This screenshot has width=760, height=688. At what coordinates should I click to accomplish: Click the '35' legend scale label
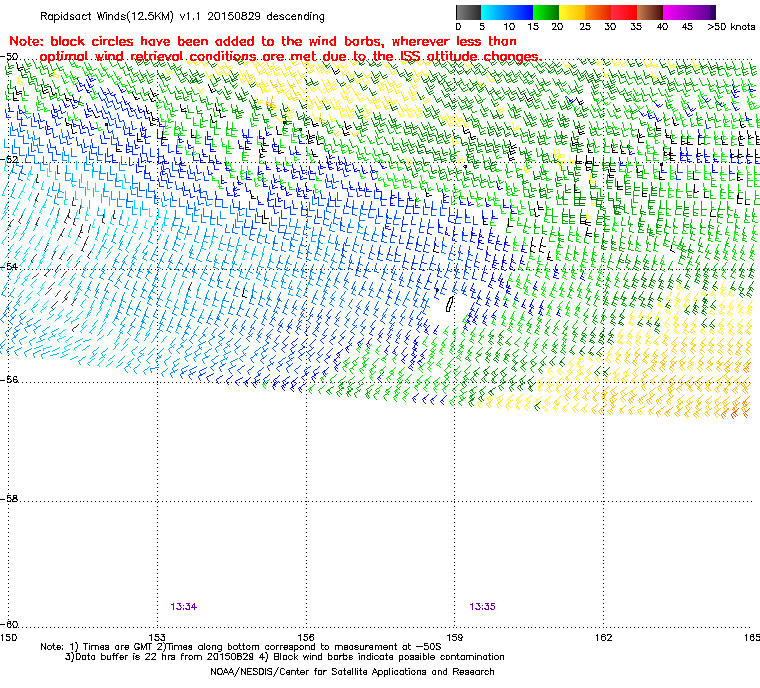pyautogui.click(x=636, y=27)
